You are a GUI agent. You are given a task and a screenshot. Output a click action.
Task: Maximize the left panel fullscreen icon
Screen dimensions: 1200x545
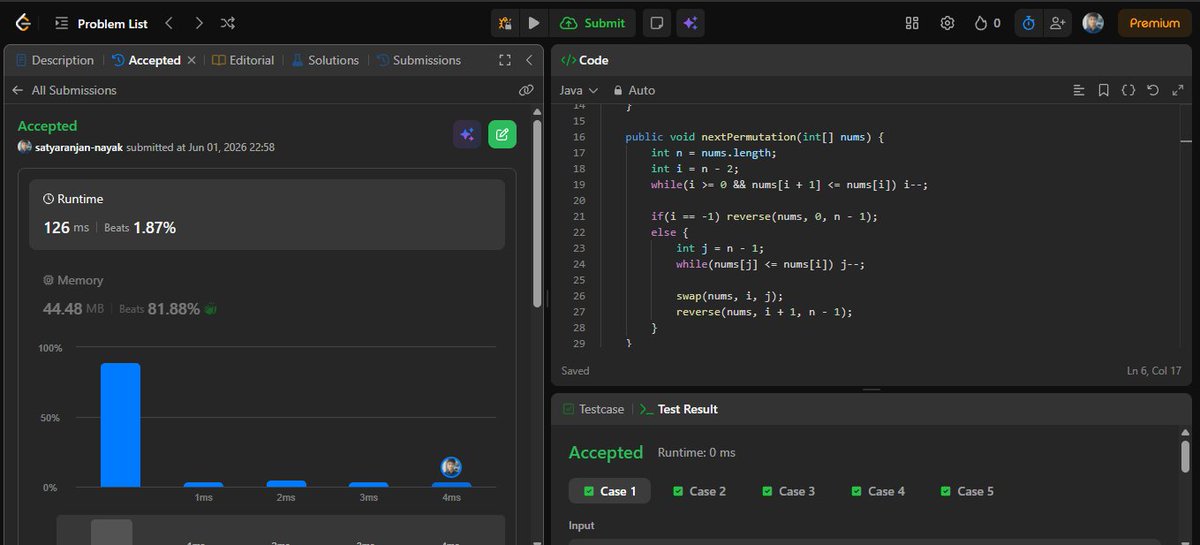pos(505,60)
